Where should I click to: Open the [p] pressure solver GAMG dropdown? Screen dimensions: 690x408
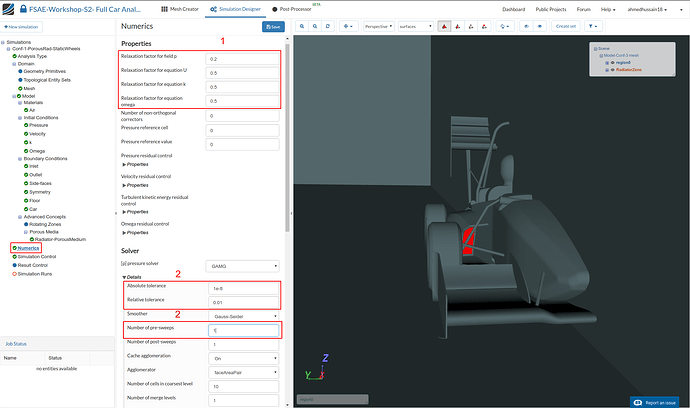pyautogui.click(x=241, y=265)
